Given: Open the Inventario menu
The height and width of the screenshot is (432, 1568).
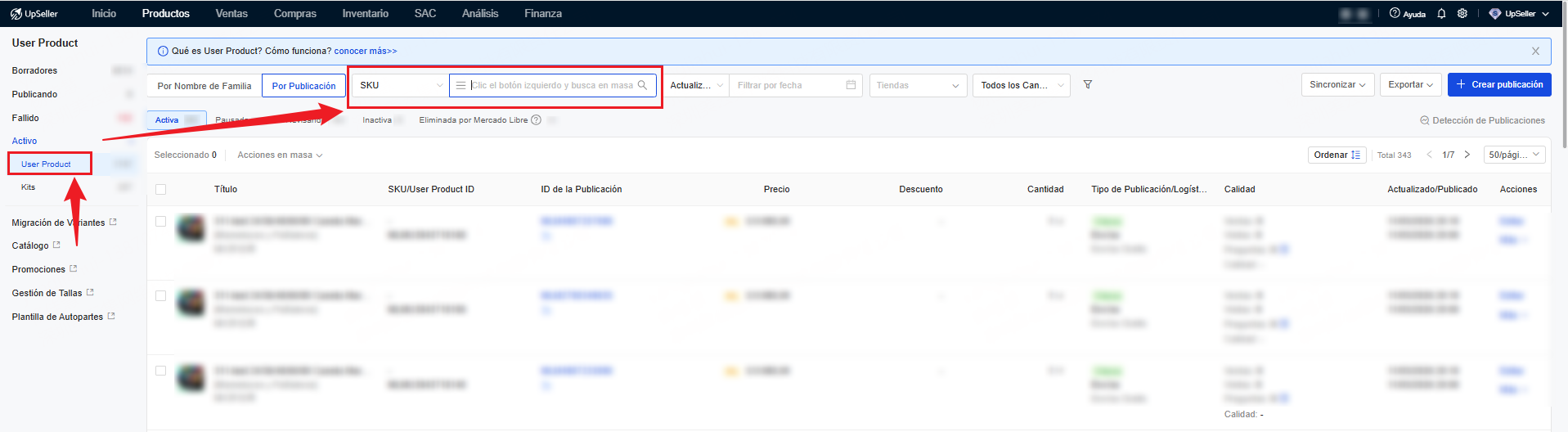Looking at the screenshot, I should click(365, 14).
